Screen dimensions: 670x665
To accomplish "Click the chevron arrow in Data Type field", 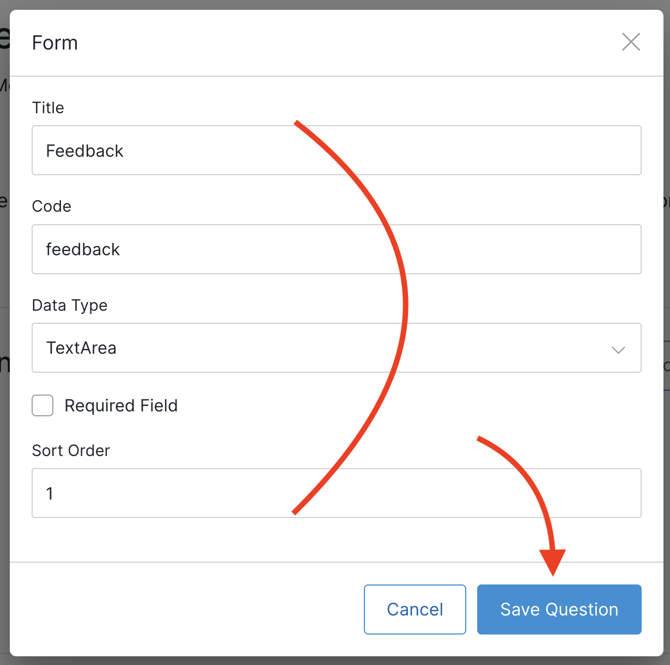I will pyautogui.click(x=618, y=349).
